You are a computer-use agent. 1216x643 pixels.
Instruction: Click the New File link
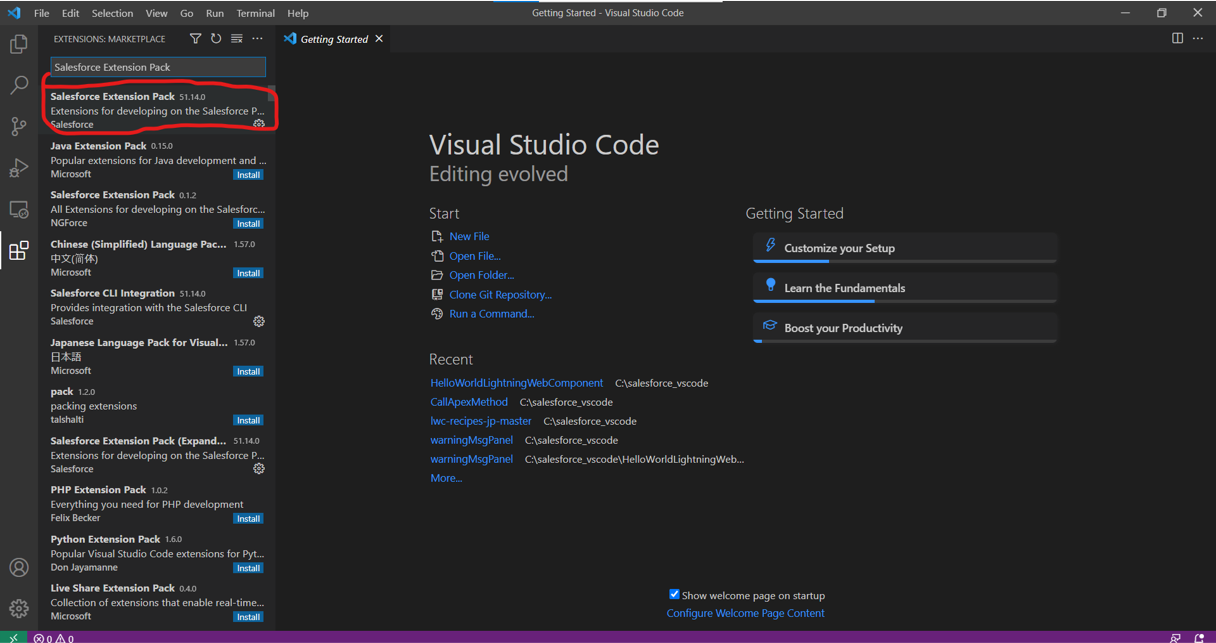point(469,236)
